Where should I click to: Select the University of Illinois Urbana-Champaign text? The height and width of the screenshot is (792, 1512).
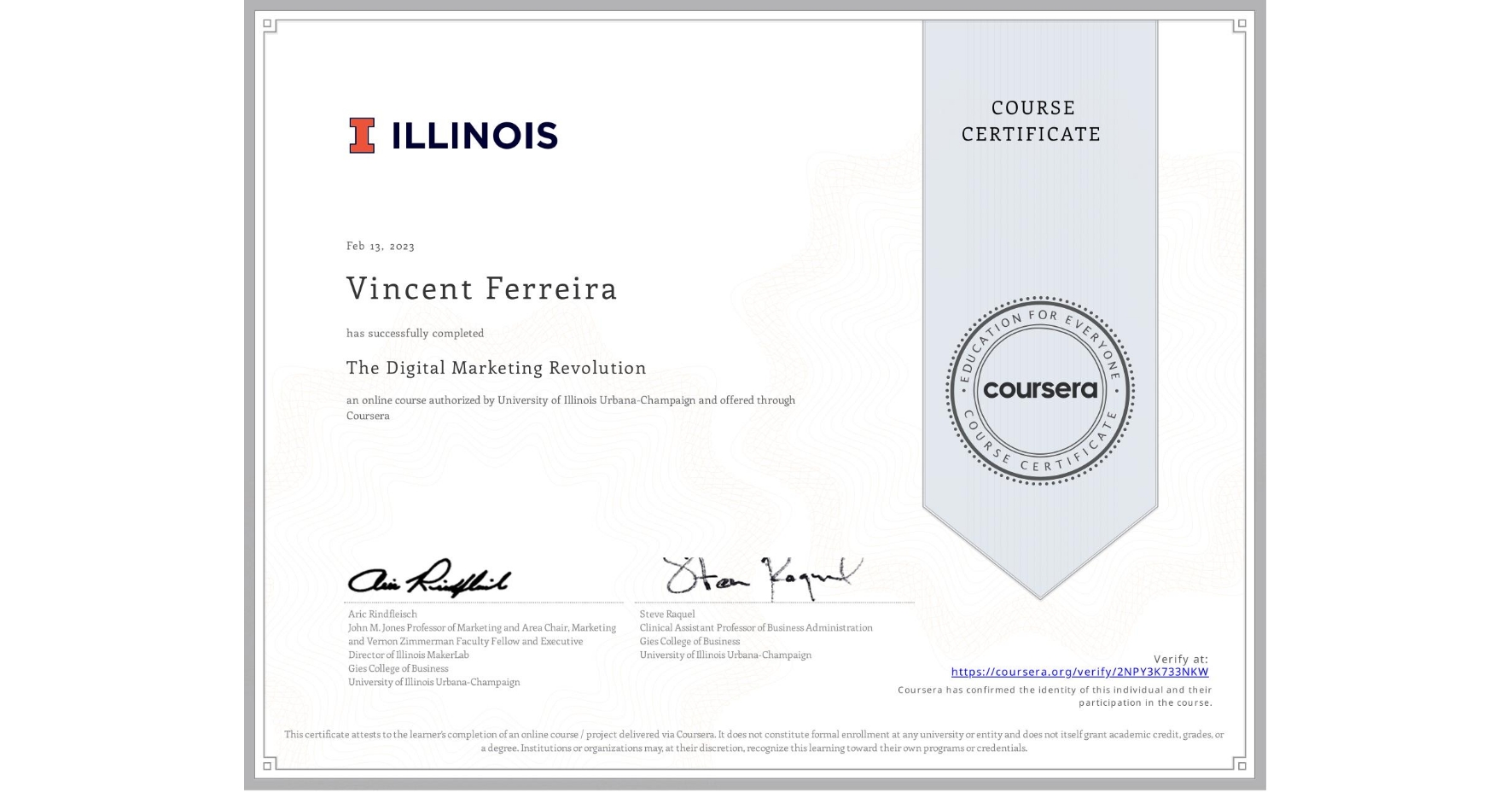(x=433, y=682)
